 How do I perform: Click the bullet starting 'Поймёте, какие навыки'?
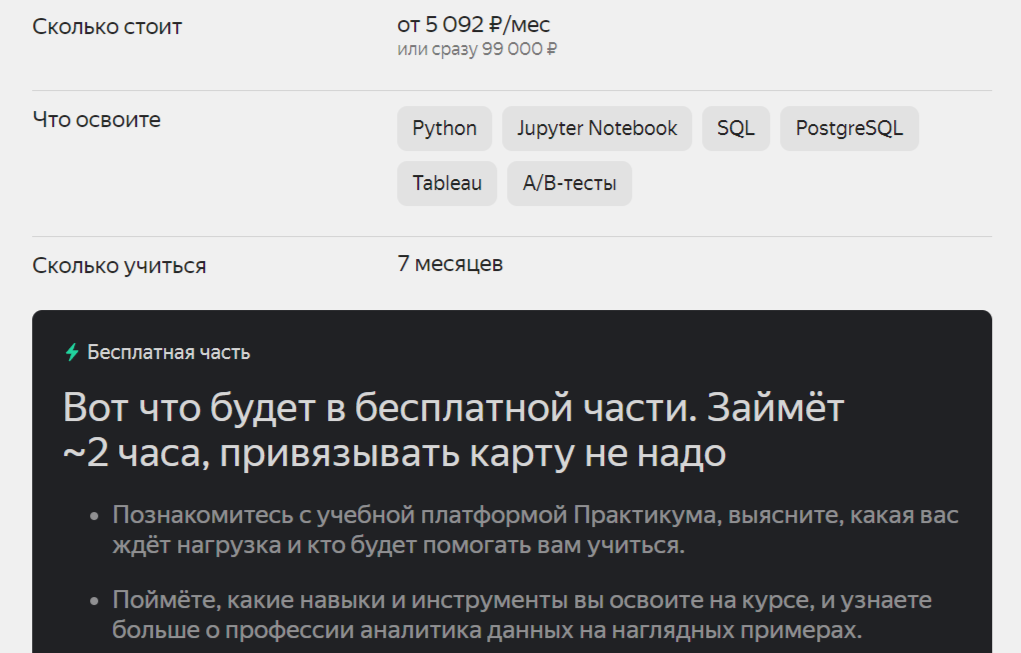(522, 615)
